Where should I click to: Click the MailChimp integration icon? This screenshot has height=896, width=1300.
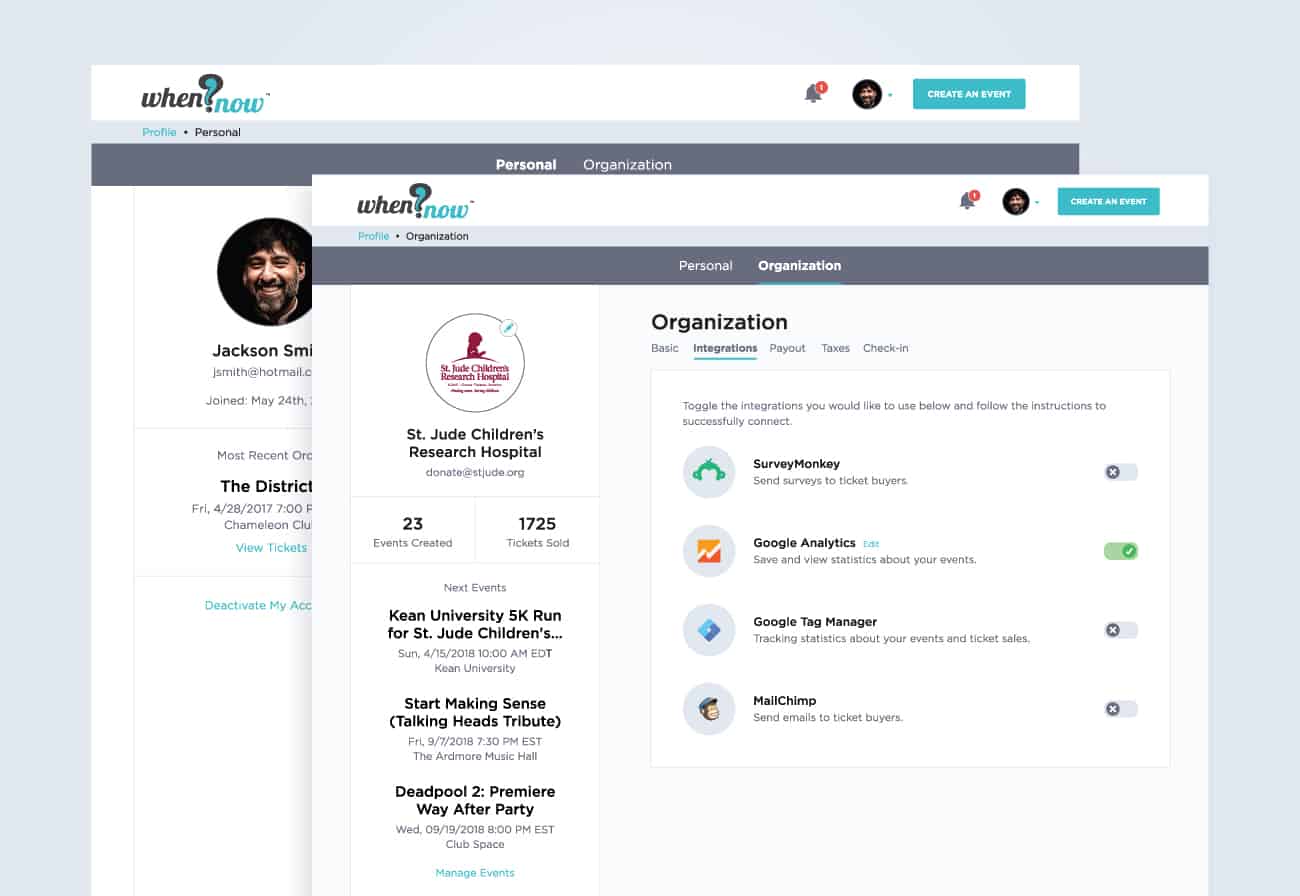[x=708, y=708]
